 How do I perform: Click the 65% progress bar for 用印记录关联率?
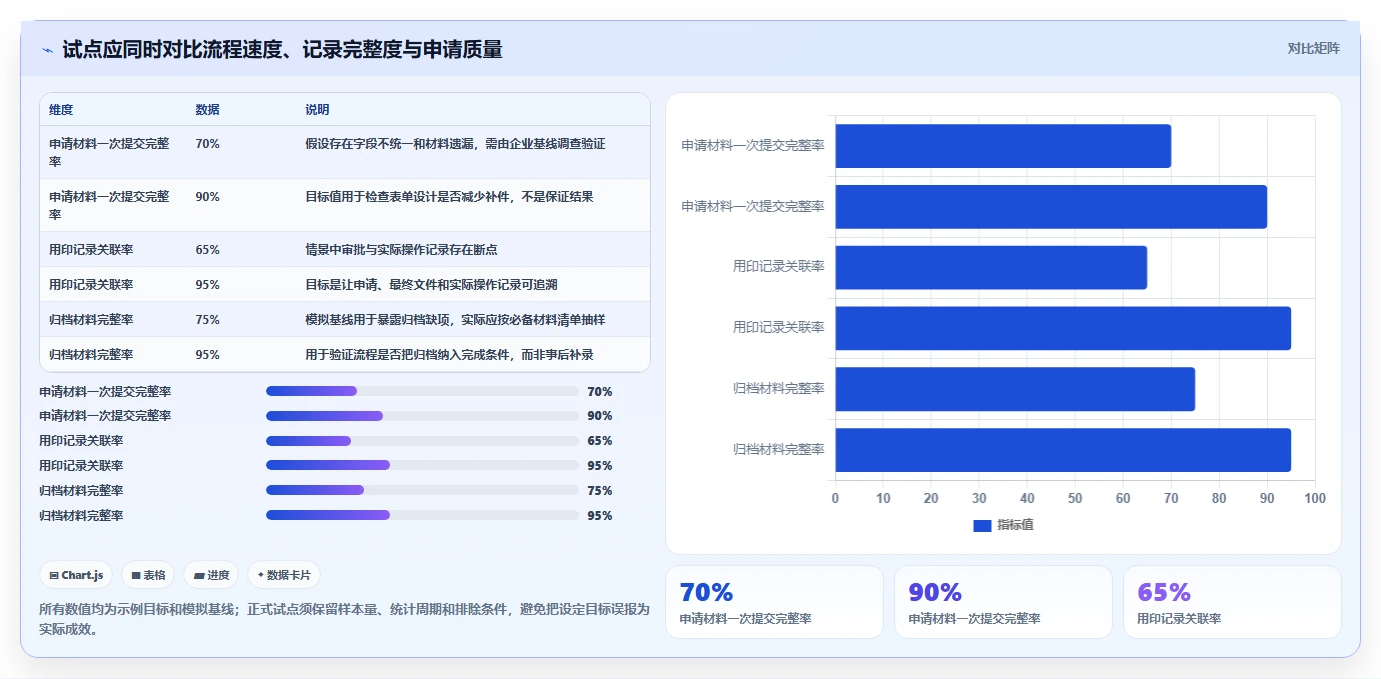[422, 441]
